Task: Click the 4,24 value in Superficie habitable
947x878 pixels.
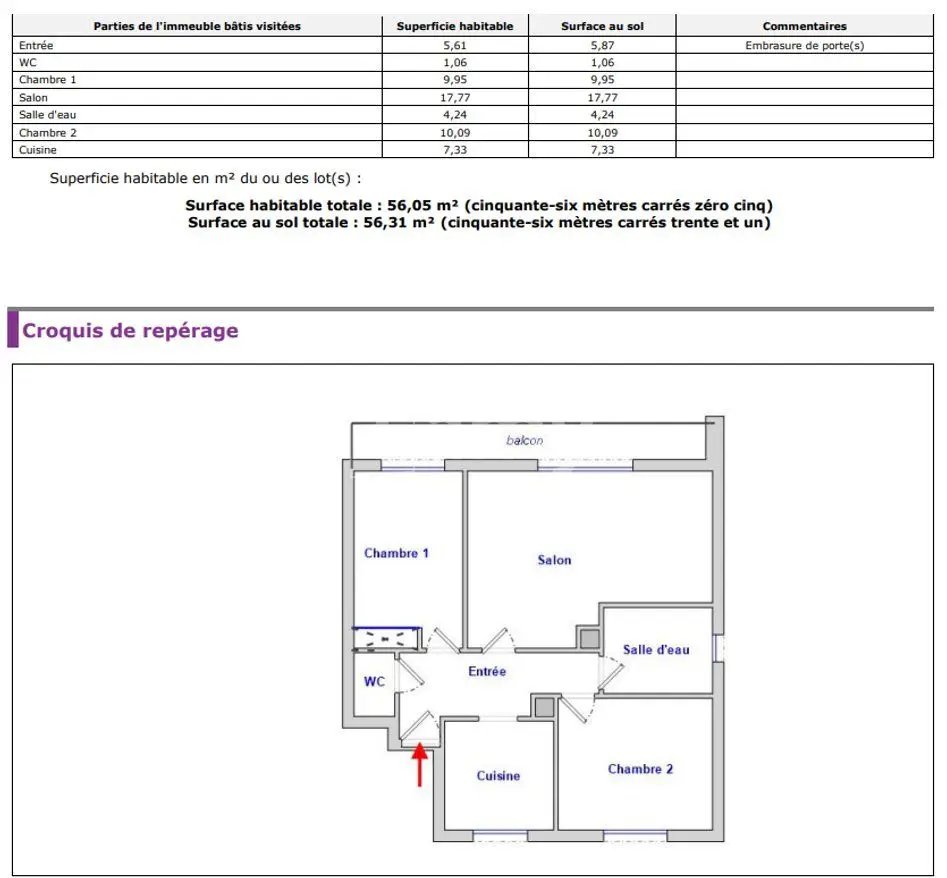Action: coord(455,115)
